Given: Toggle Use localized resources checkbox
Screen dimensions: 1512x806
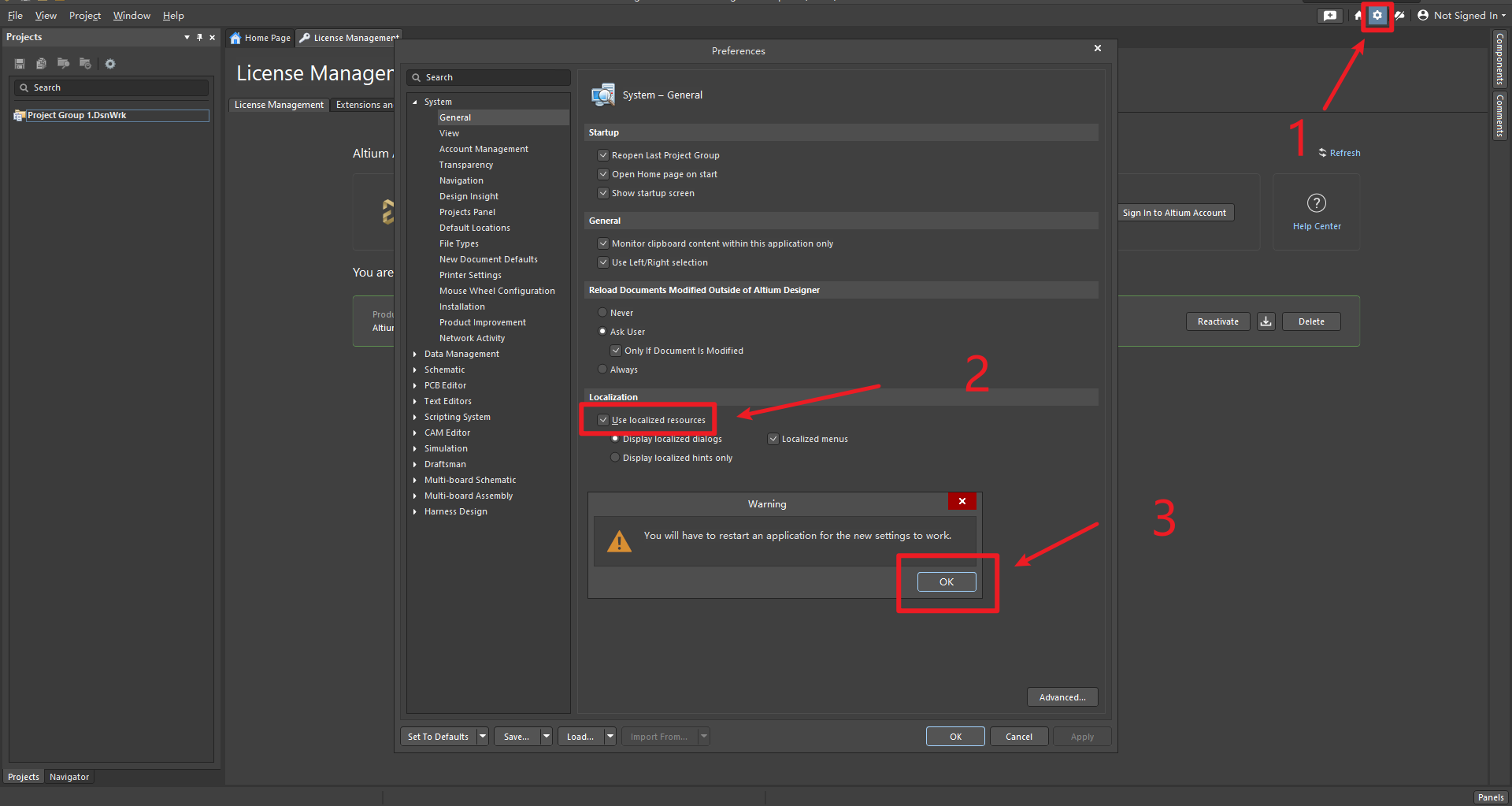Looking at the screenshot, I should pyautogui.click(x=603, y=420).
